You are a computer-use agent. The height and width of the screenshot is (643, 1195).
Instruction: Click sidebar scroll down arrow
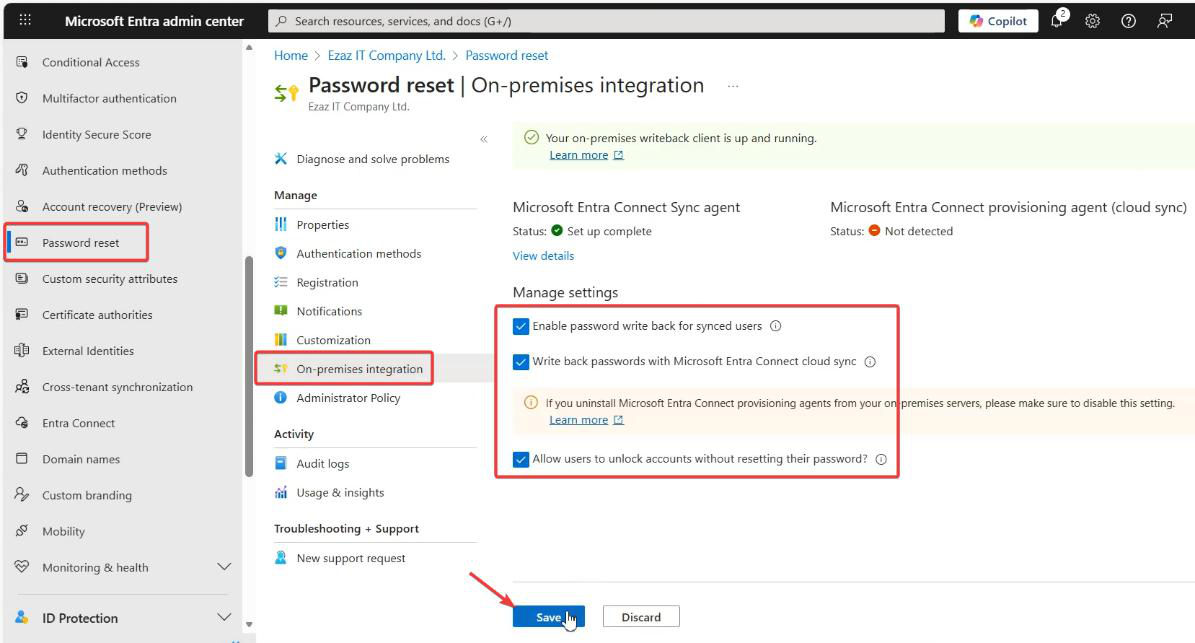point(248,624)
